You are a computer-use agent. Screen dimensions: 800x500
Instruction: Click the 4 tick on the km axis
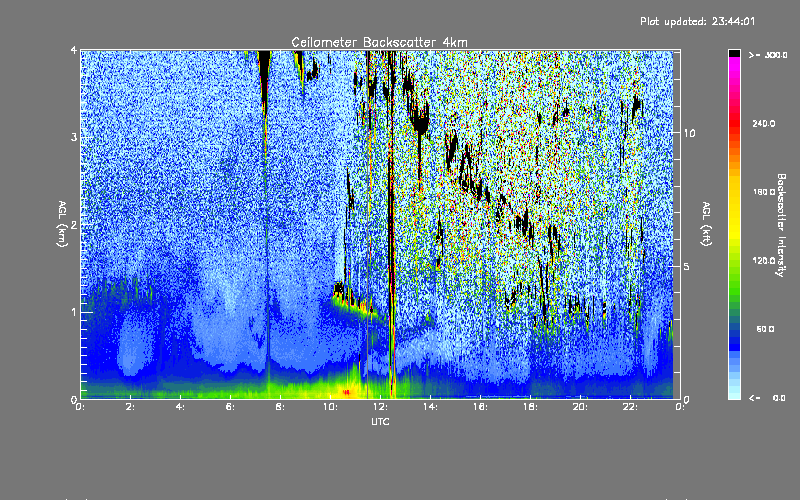[74, 51]
